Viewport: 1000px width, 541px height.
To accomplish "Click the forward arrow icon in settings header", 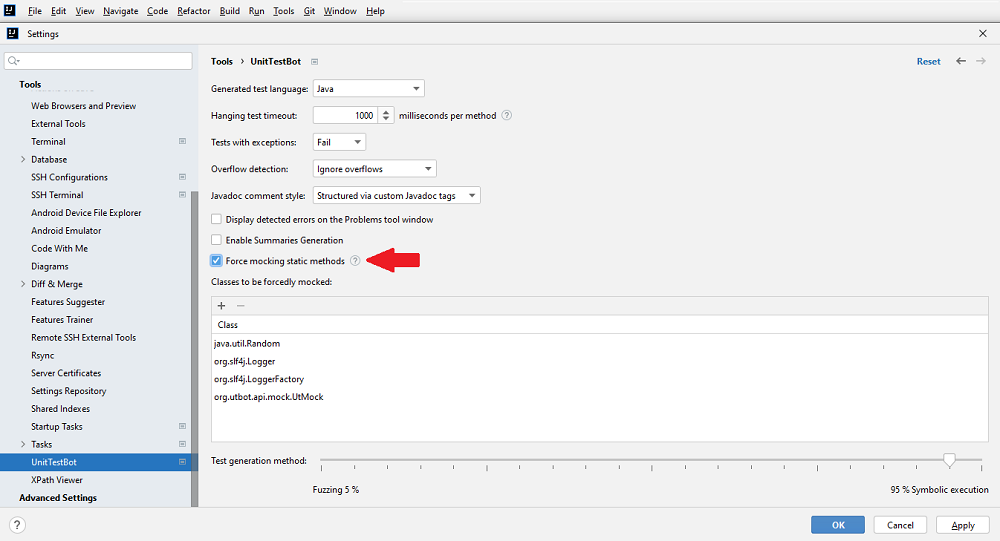I will pyautogui.click(x=981, y=61).
